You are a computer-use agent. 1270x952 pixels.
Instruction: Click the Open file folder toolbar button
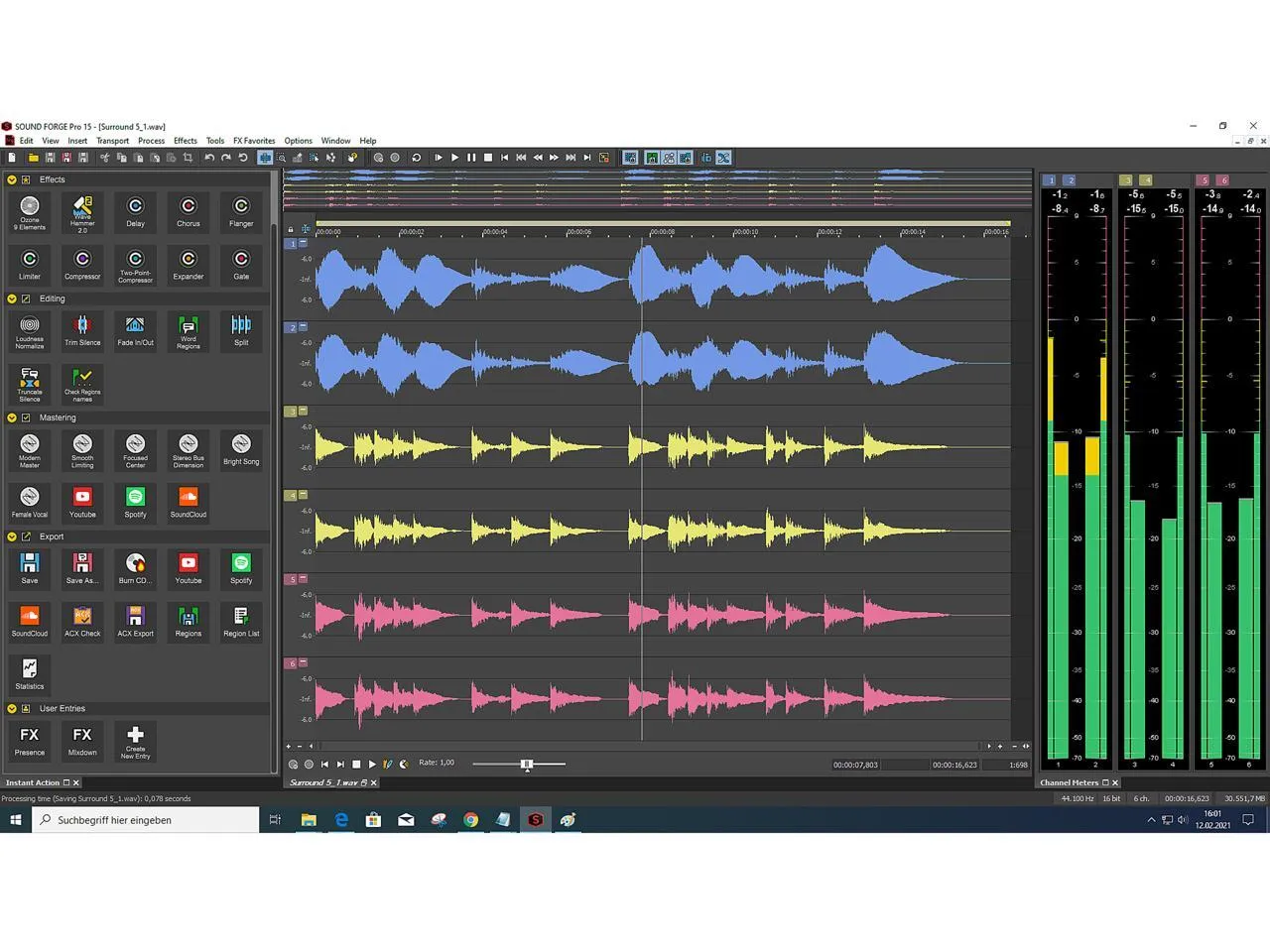[33, 158]
